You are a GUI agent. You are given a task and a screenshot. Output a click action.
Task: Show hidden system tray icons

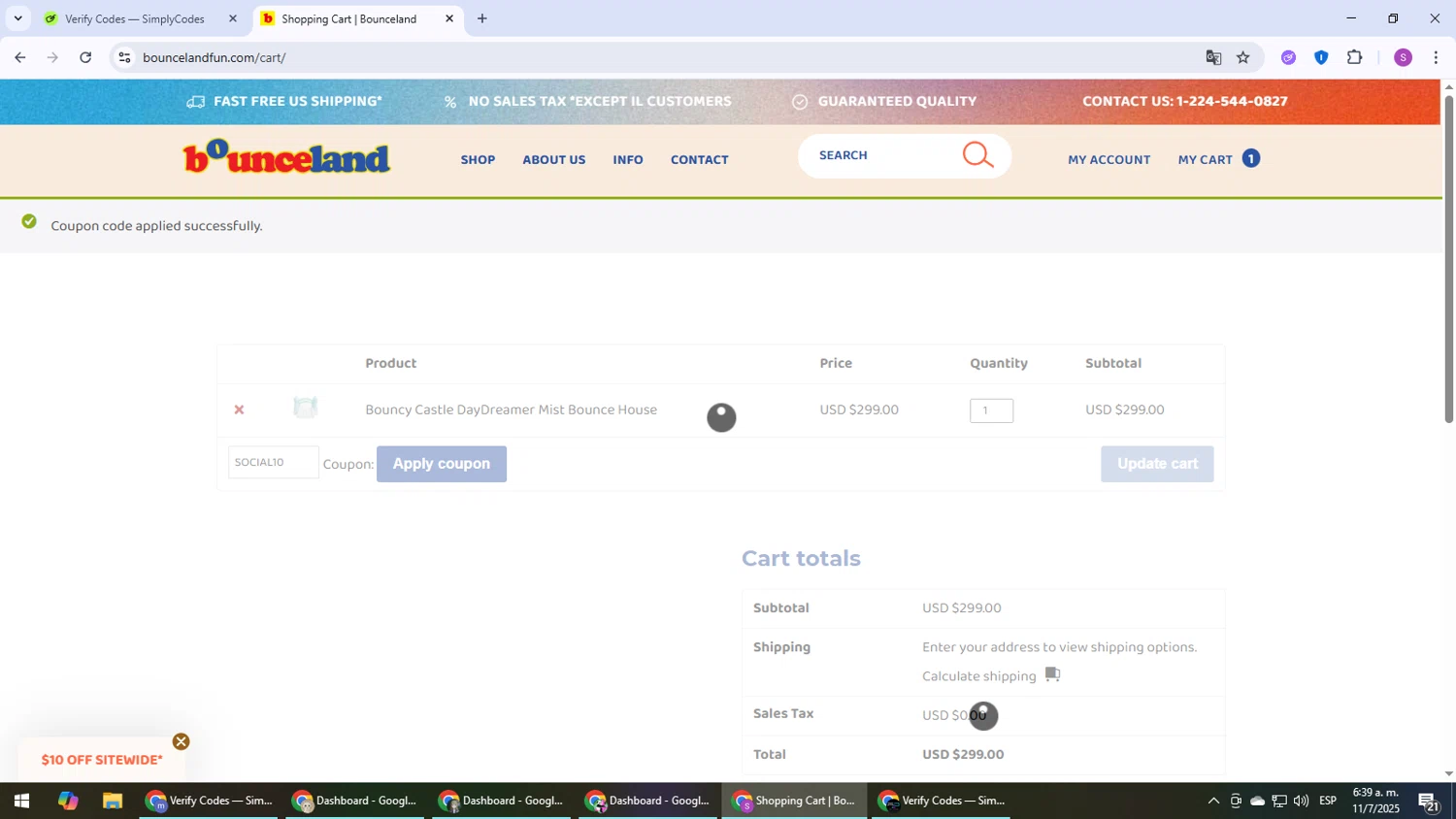coord(1213,802)
